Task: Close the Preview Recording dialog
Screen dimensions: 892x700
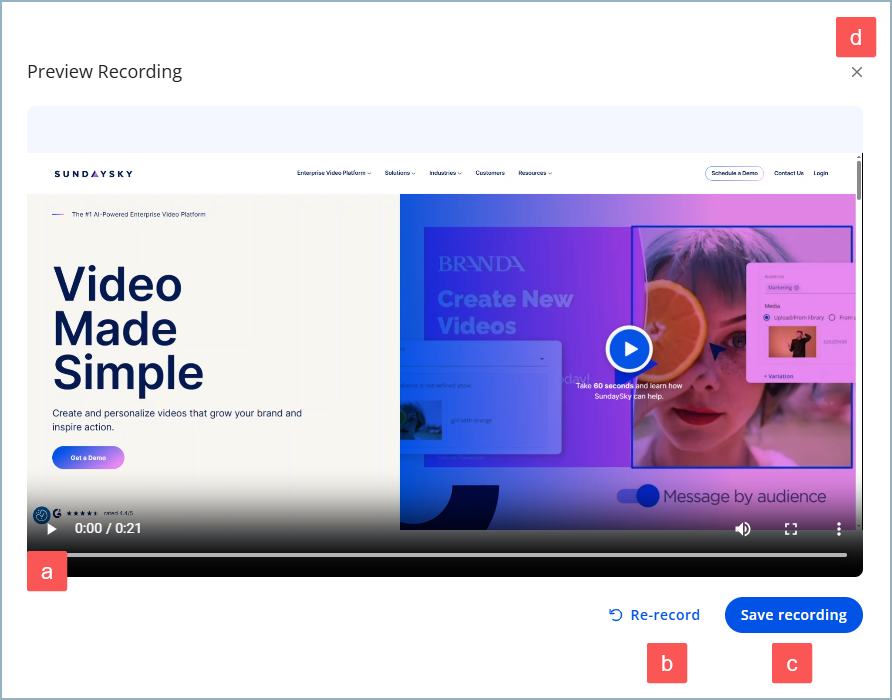Action: (856, 72)
